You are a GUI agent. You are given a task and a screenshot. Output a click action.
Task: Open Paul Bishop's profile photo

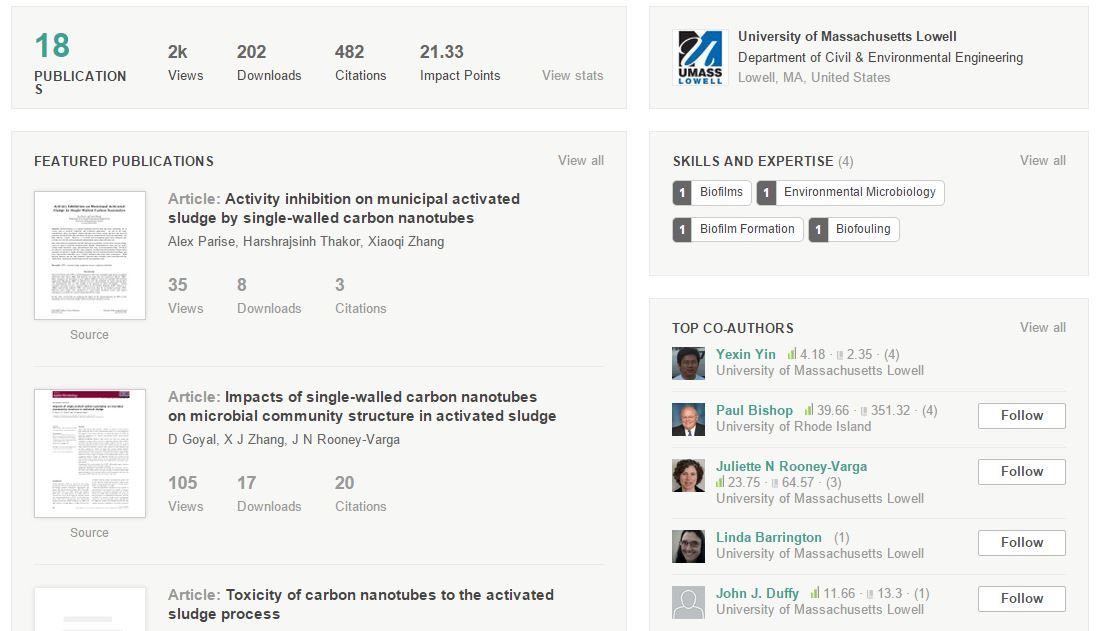point(688,419)
